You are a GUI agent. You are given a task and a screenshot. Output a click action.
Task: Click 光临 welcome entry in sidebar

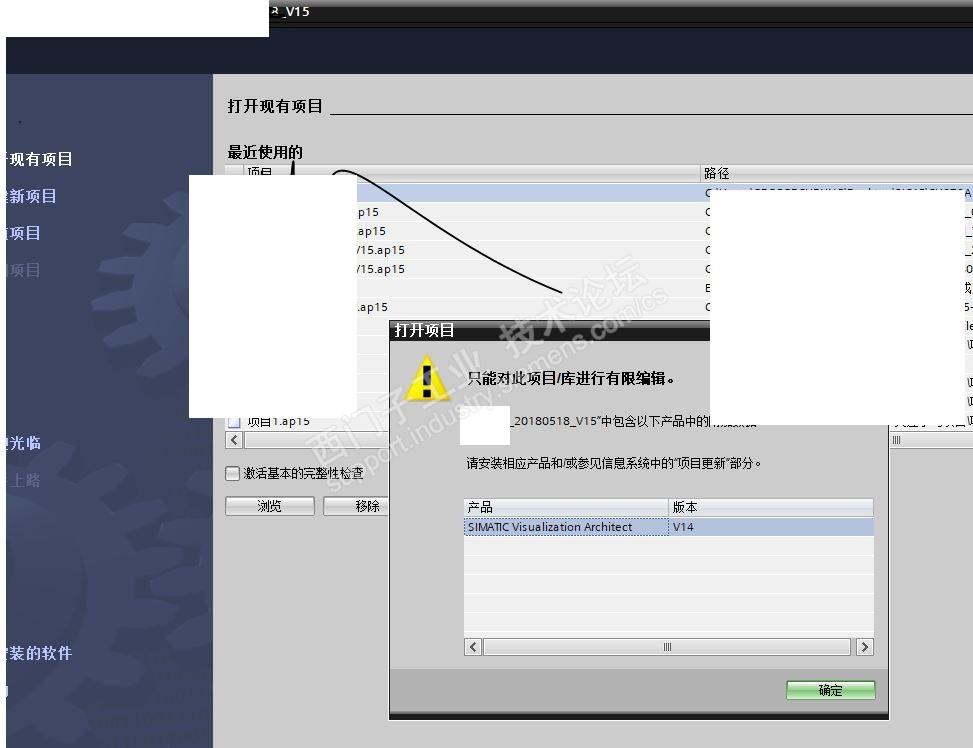(x=24, y=443)
